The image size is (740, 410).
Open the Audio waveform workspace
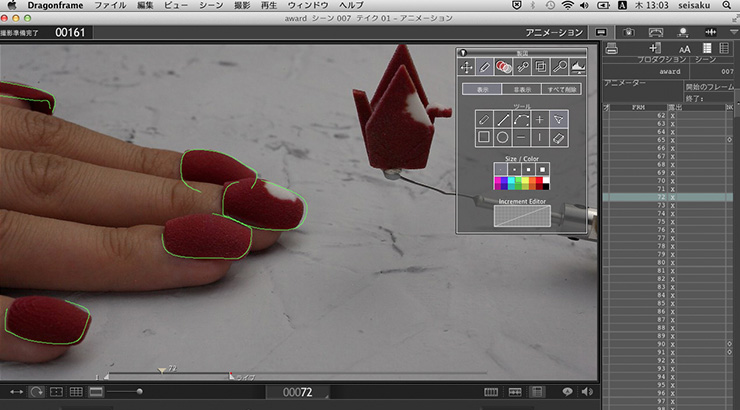pos(710,32)
